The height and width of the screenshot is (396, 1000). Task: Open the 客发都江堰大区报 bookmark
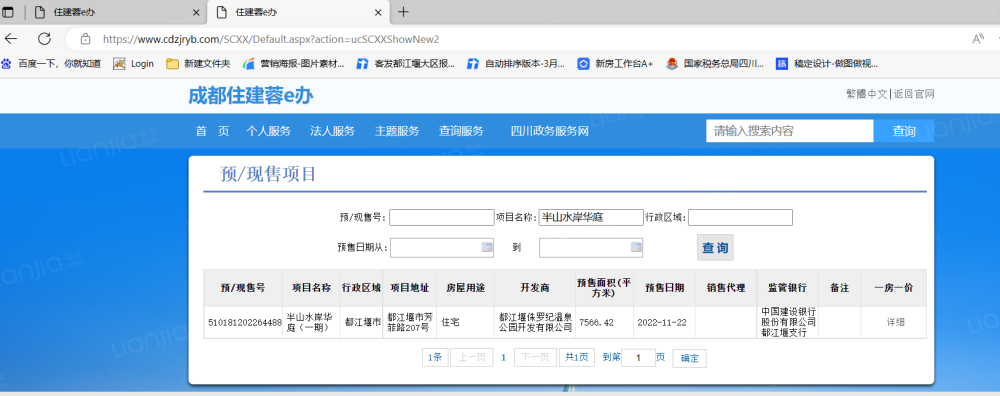[x=406, y=64]
